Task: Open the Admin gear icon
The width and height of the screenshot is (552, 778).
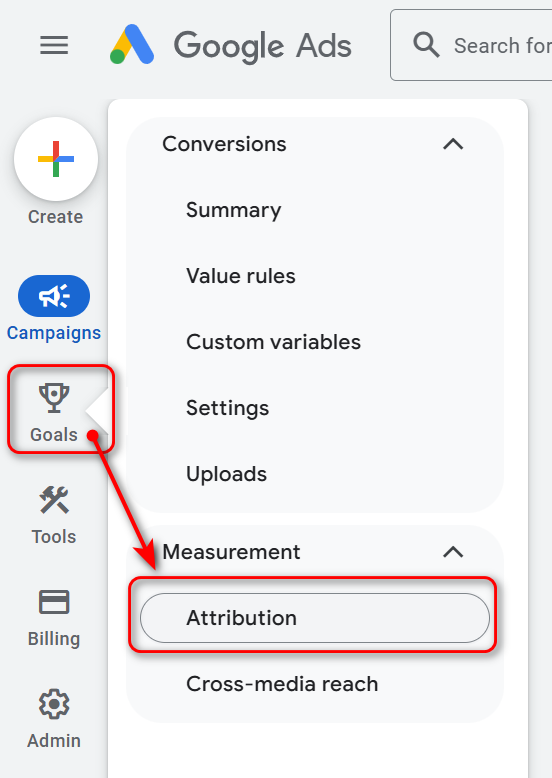Action: coord(54,704)
